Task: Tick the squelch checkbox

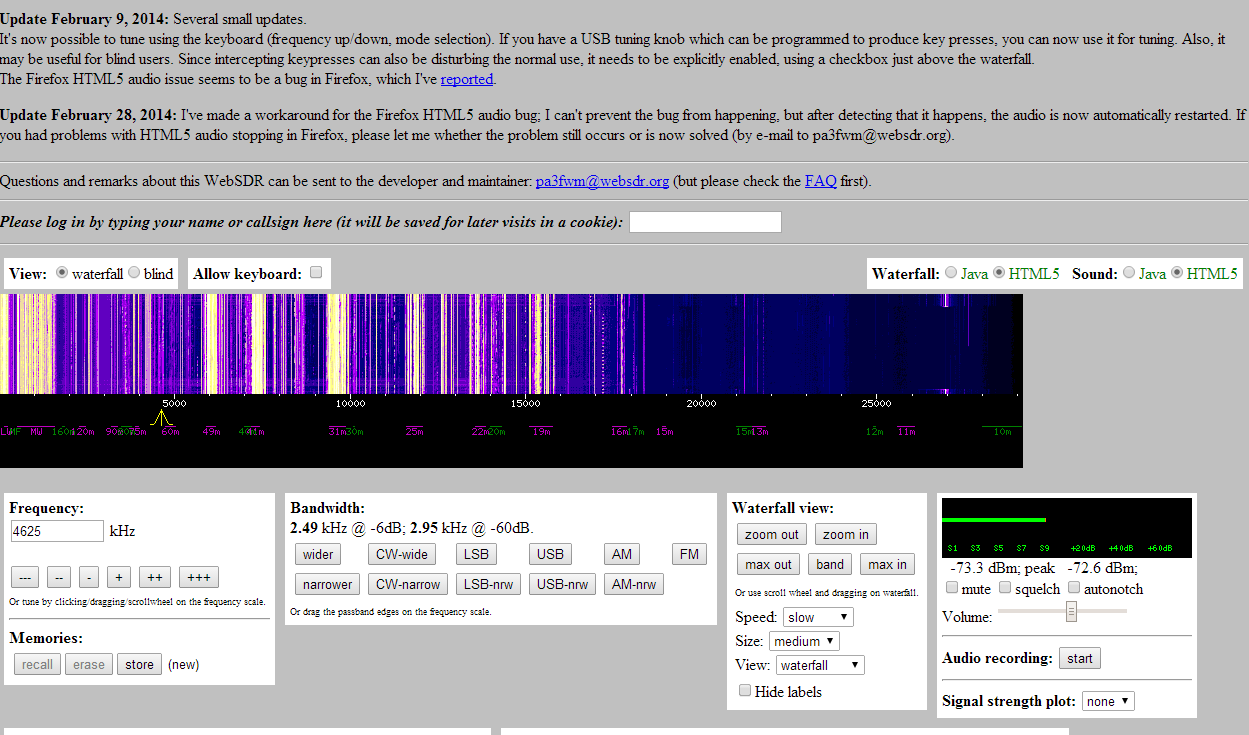Action: (1005, 588)
